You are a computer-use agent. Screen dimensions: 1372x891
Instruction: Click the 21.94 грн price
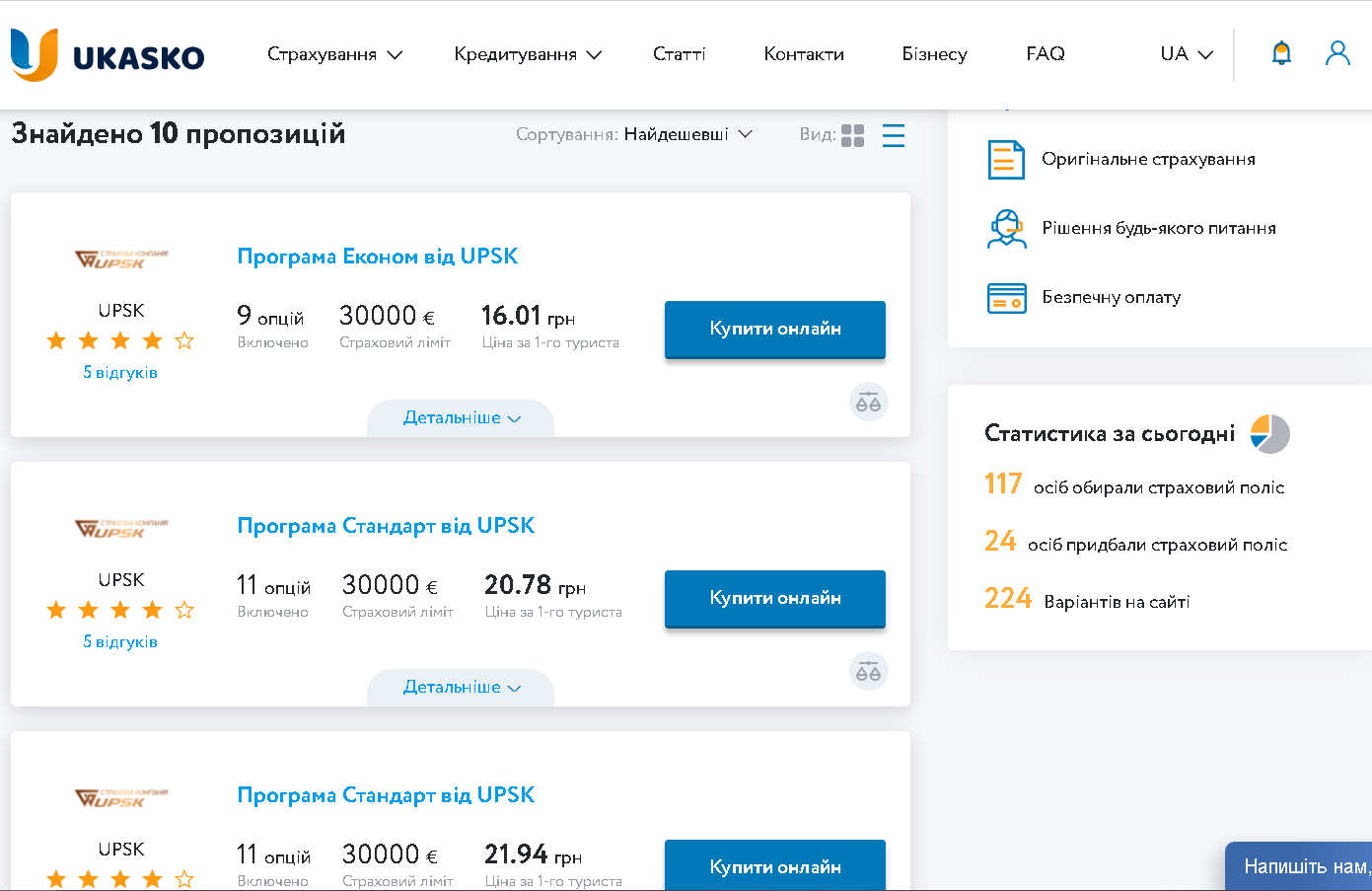pyautogui.click(x=534, y=854)
